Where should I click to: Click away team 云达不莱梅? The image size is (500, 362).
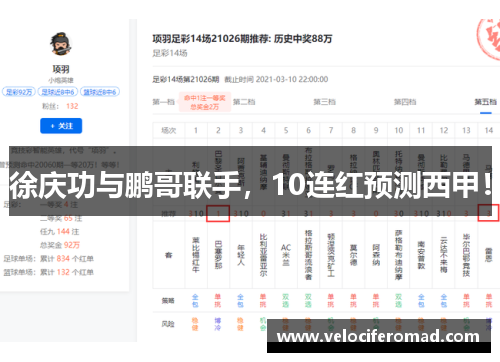click(444, 255)
